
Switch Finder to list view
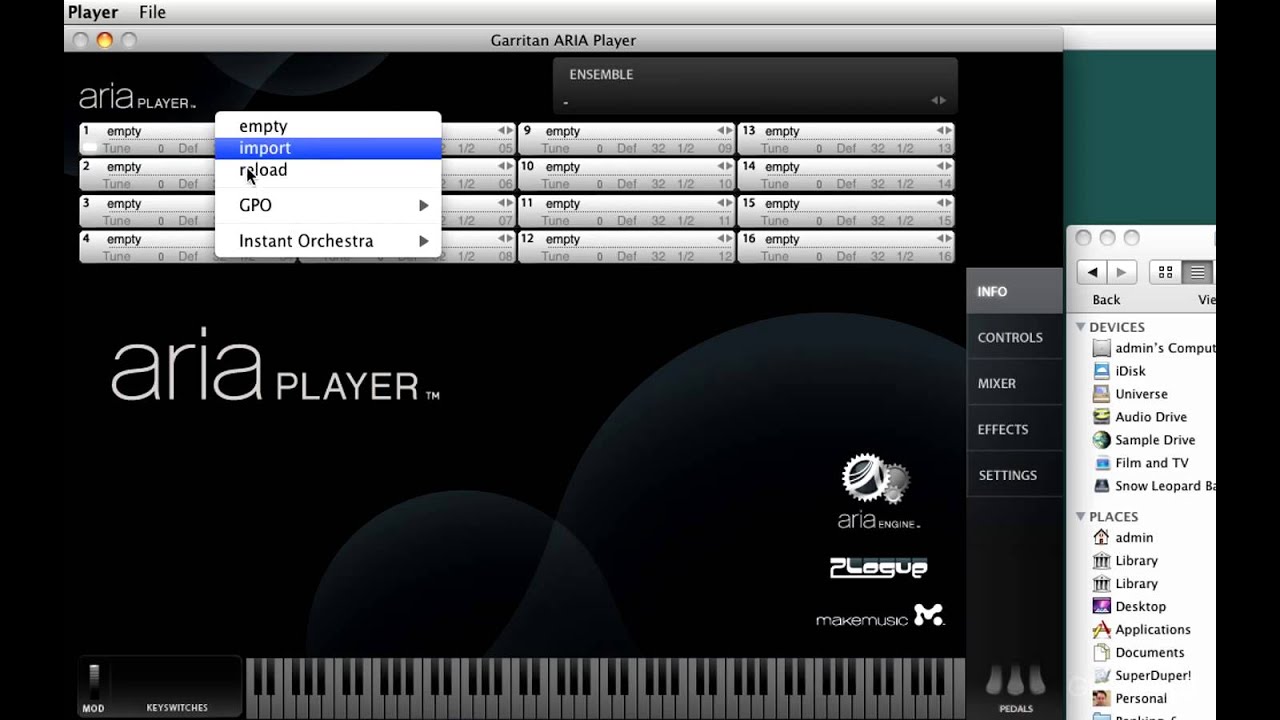click(1196, 272)
